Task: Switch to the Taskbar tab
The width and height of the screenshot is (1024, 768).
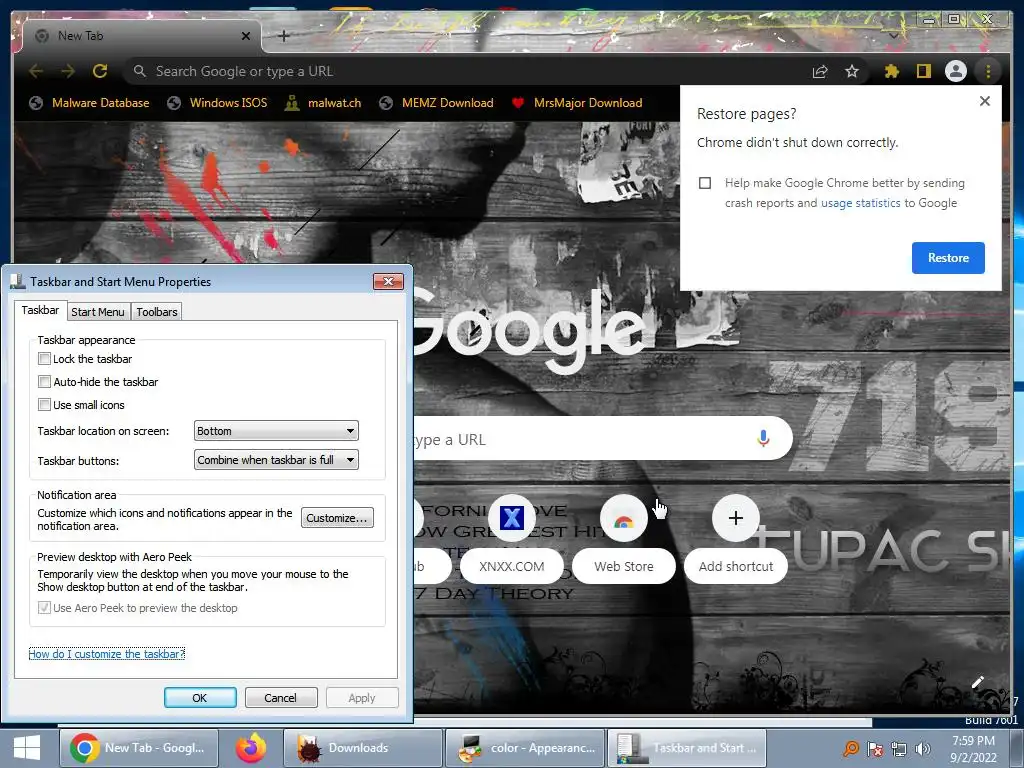Action: pos(40,310)
